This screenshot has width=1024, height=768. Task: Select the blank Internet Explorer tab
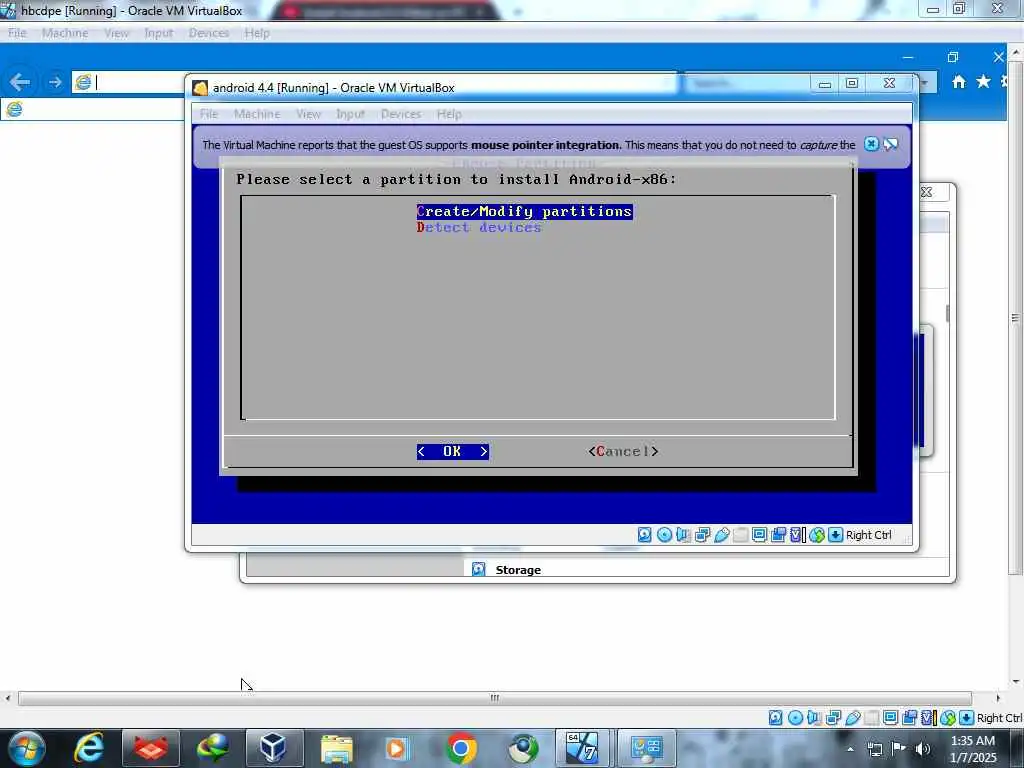tap(93, 109)
